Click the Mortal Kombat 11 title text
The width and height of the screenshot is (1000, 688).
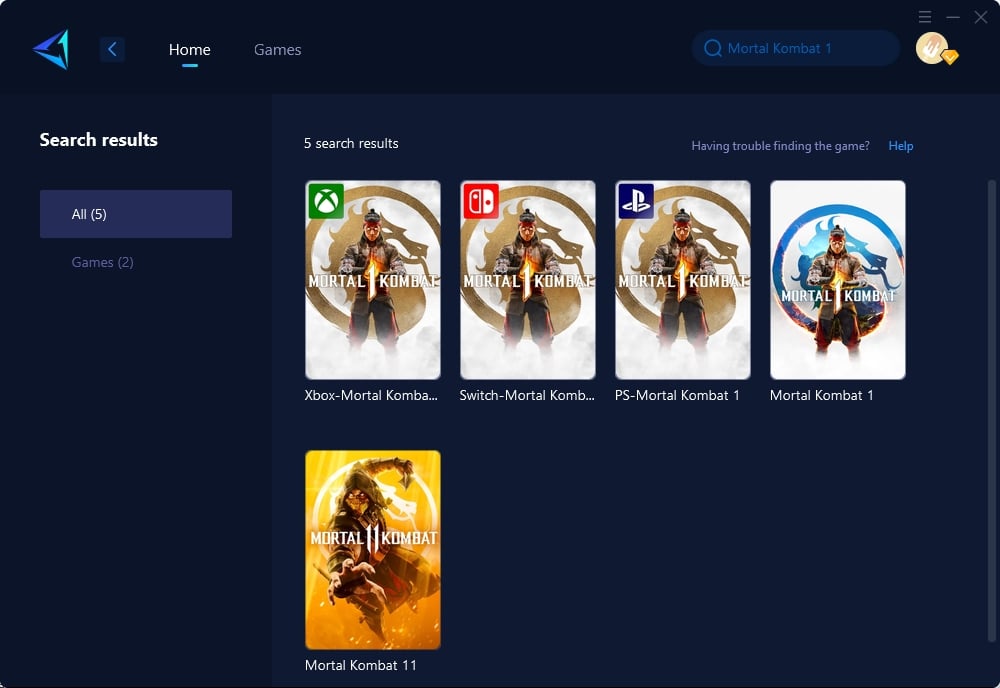[x=361, y=666]
